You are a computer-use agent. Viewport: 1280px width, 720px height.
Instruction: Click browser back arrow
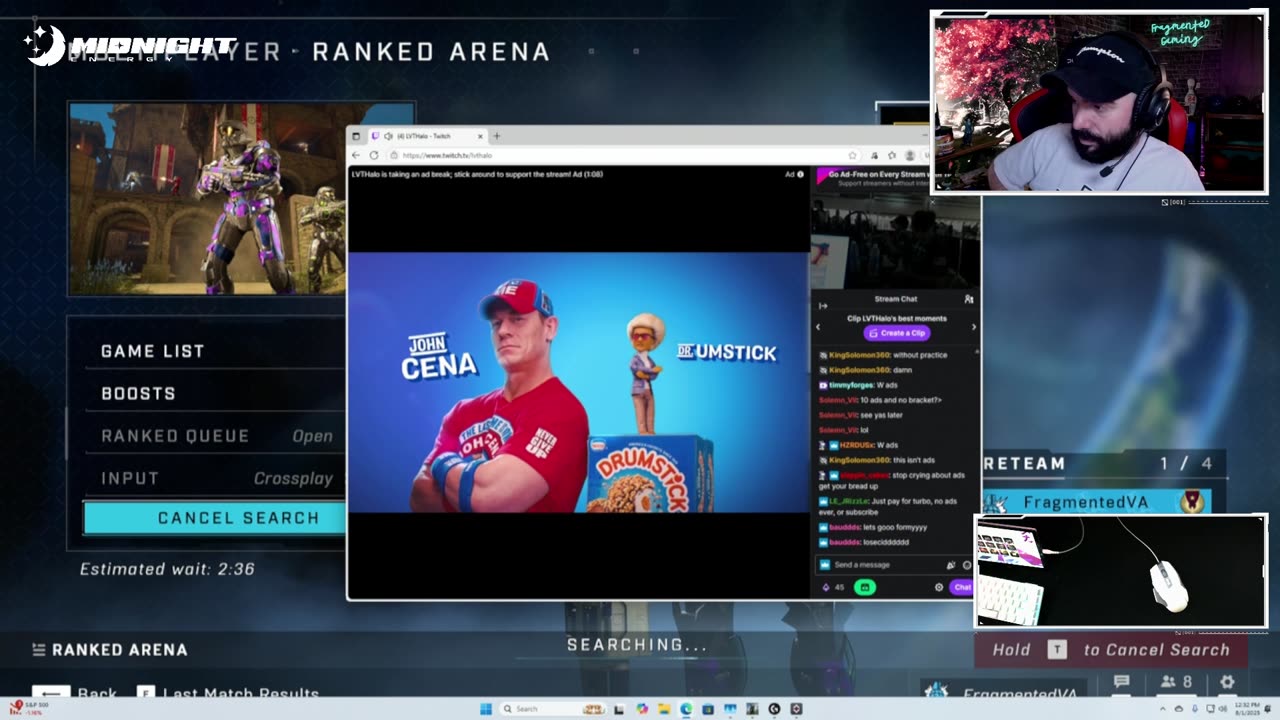356,155
